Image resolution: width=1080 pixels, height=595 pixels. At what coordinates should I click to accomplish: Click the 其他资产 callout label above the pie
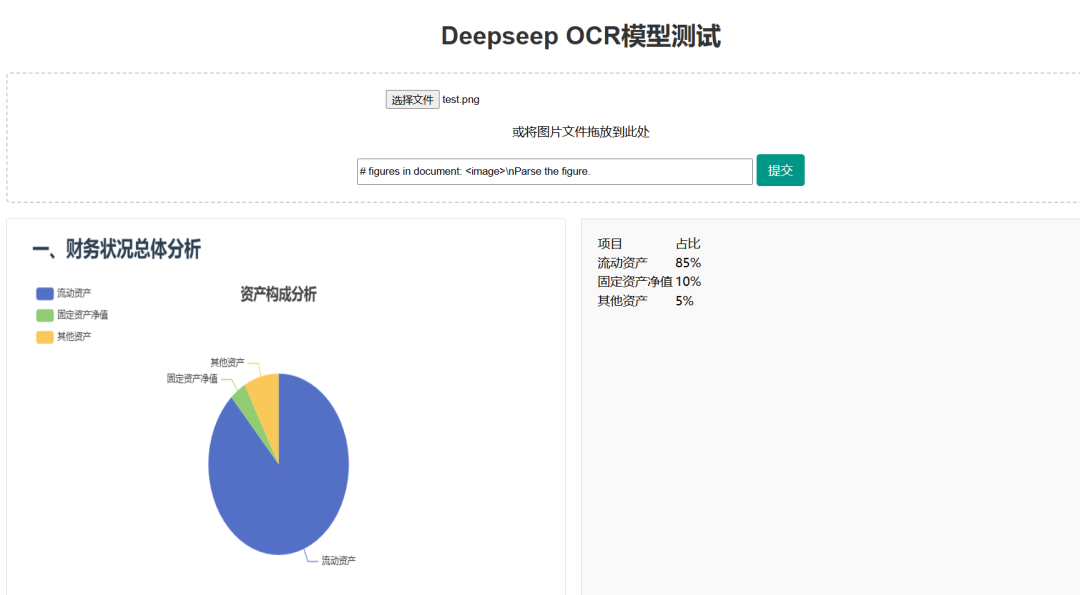click(227, 362)
